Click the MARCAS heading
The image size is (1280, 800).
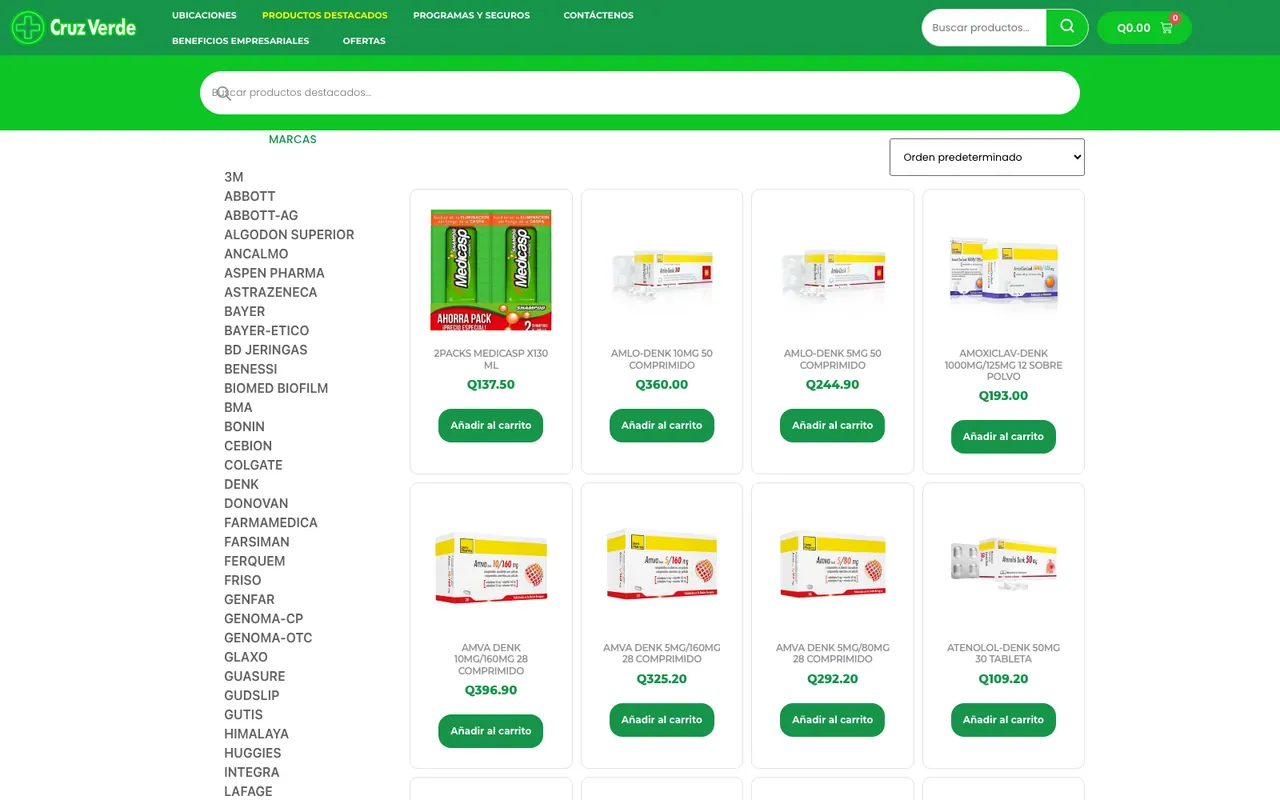tap(292, 140)
